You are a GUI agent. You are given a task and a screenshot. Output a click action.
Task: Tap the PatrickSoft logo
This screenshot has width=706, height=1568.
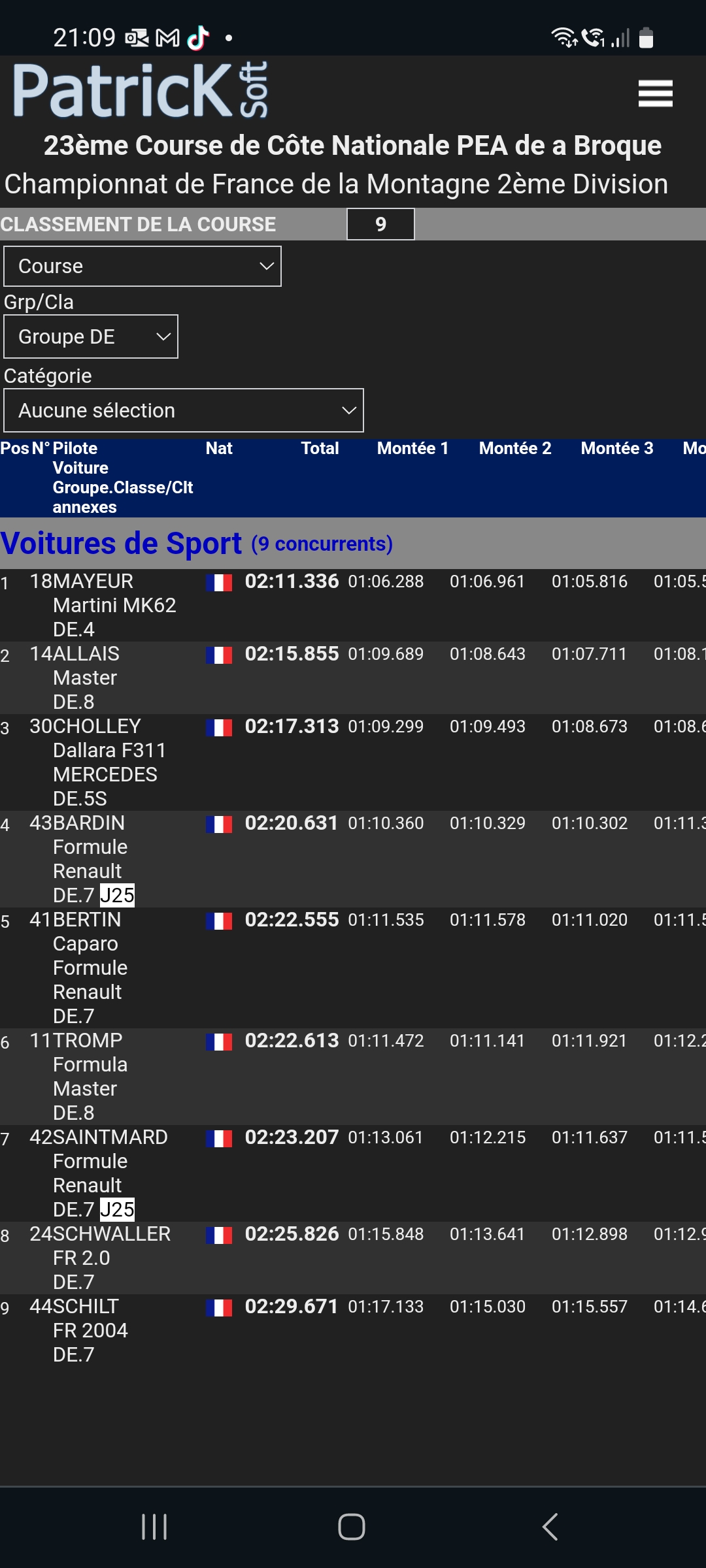pyautogui.click(x=141, y=90)
